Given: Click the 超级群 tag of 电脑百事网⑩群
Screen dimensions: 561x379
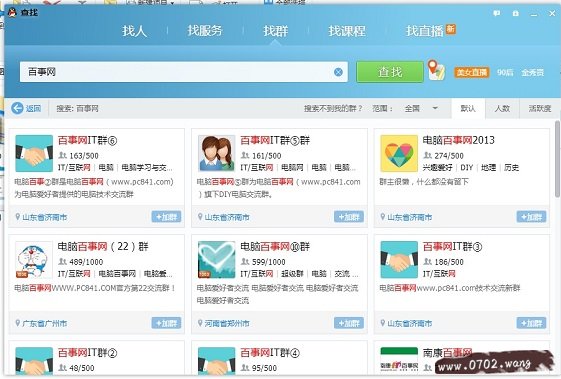Looking at the screenshot, I should [292, 274].
